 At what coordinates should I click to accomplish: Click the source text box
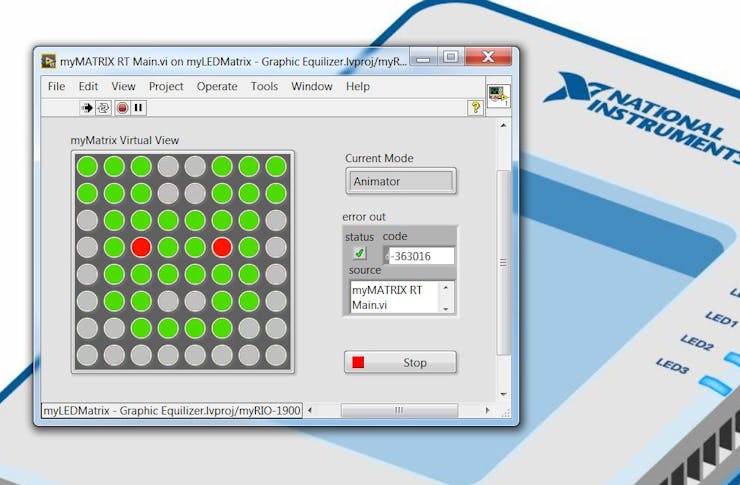395,297
